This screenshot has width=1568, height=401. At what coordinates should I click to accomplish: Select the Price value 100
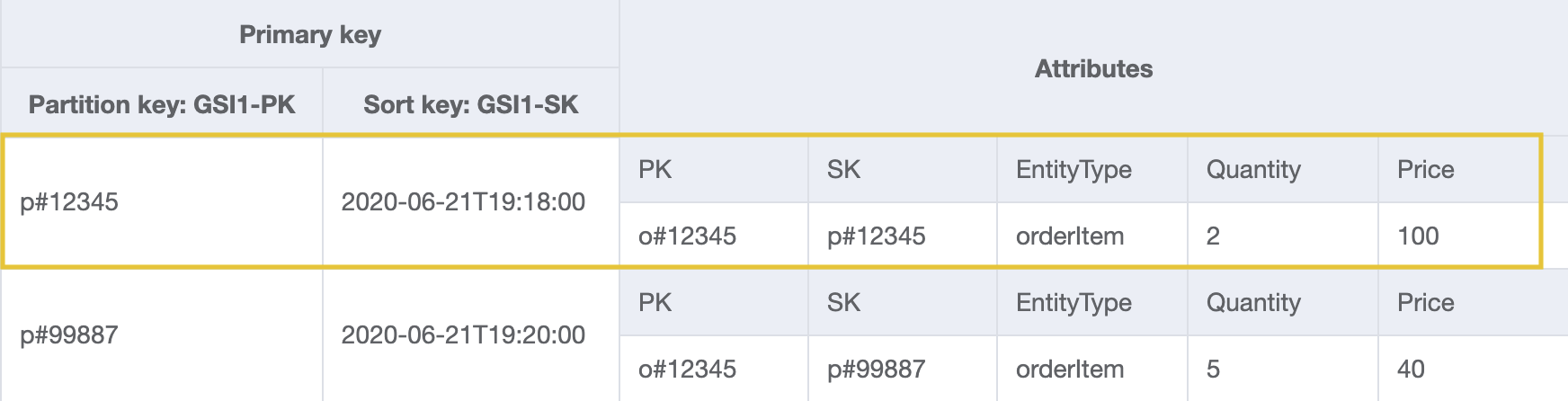tap(1418, 236)
